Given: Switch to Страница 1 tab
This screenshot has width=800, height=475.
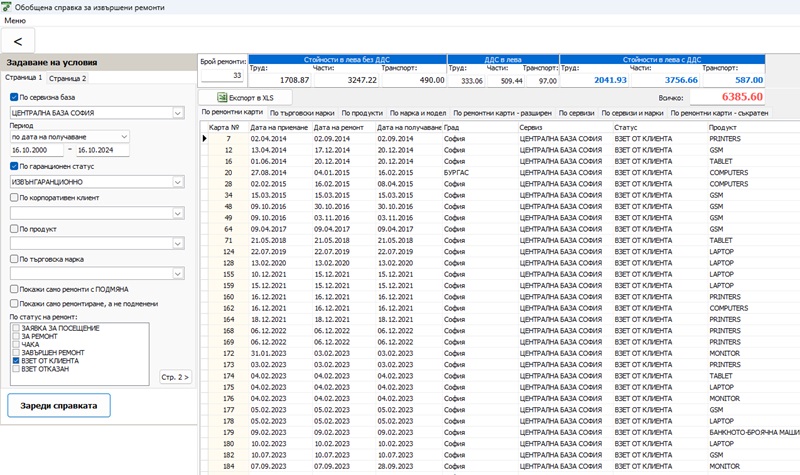Looking at the screenshot, I should 23,78.
